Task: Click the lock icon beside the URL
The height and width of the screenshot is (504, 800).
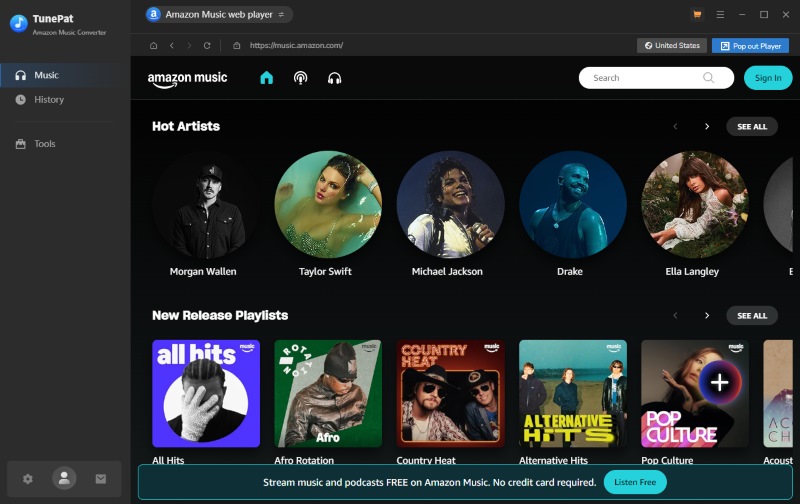Action: click(x=237, y=45)
